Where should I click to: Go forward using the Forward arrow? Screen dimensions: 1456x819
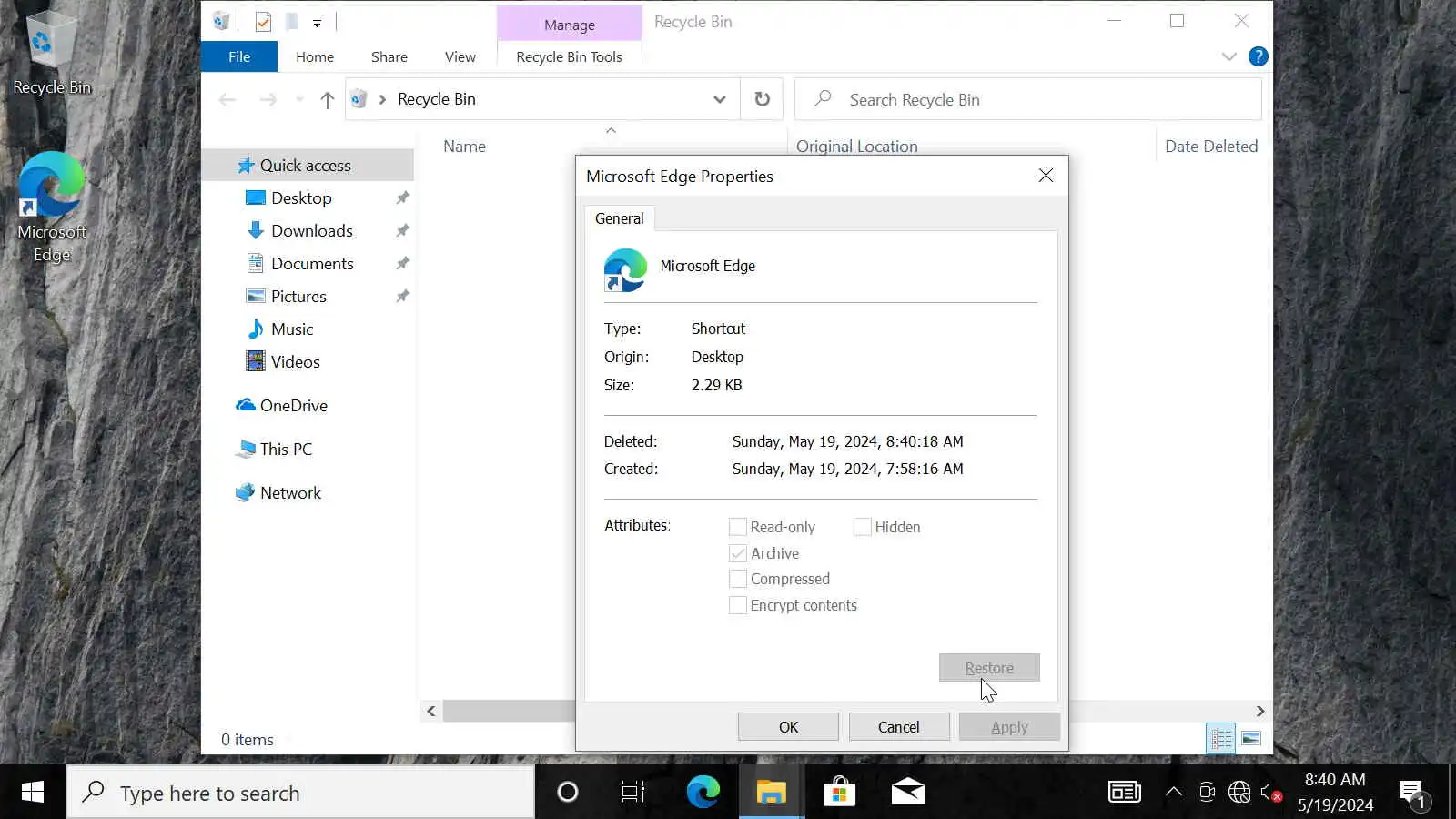[x=268, y=99]
